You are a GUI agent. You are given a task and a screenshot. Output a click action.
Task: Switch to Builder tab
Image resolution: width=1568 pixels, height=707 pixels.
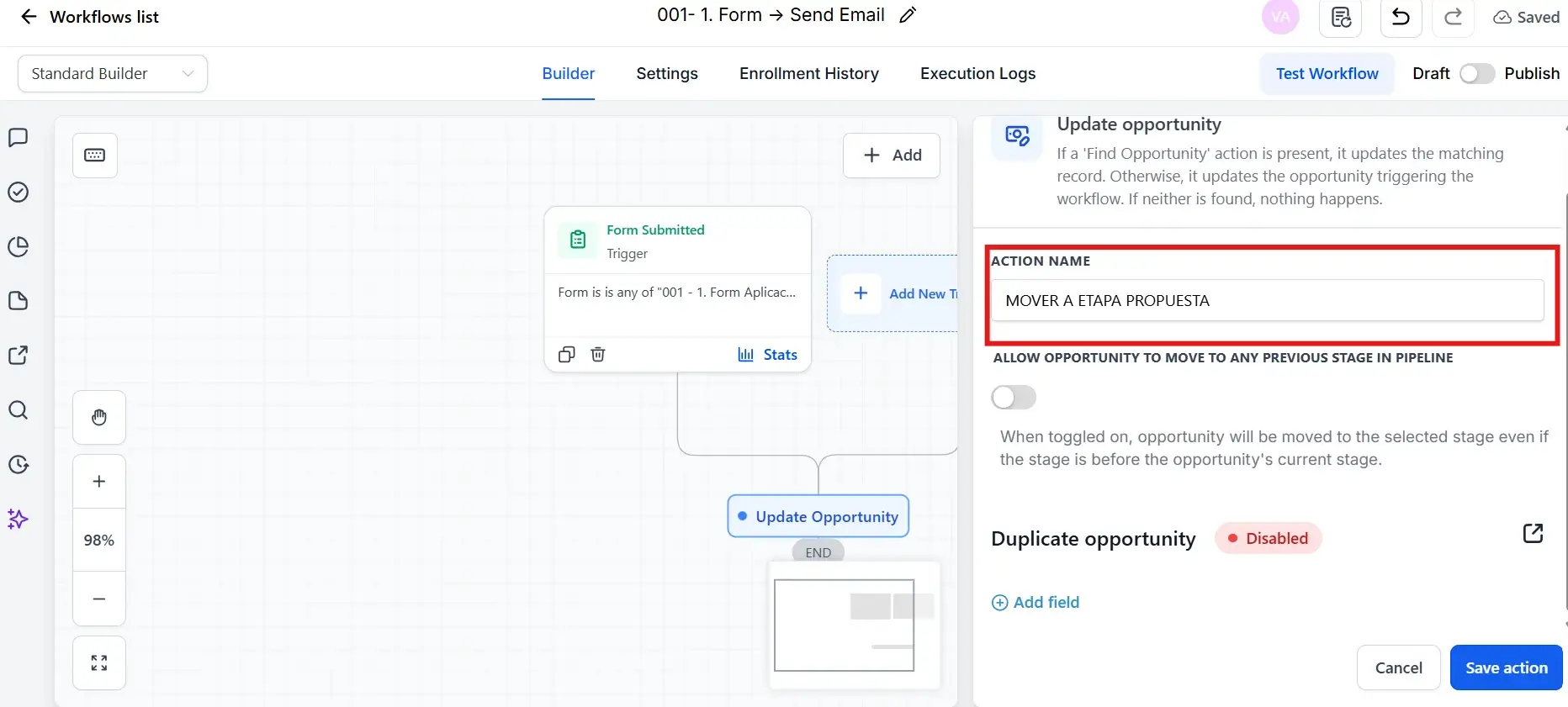pyautogui.click(x=569, y=74)
